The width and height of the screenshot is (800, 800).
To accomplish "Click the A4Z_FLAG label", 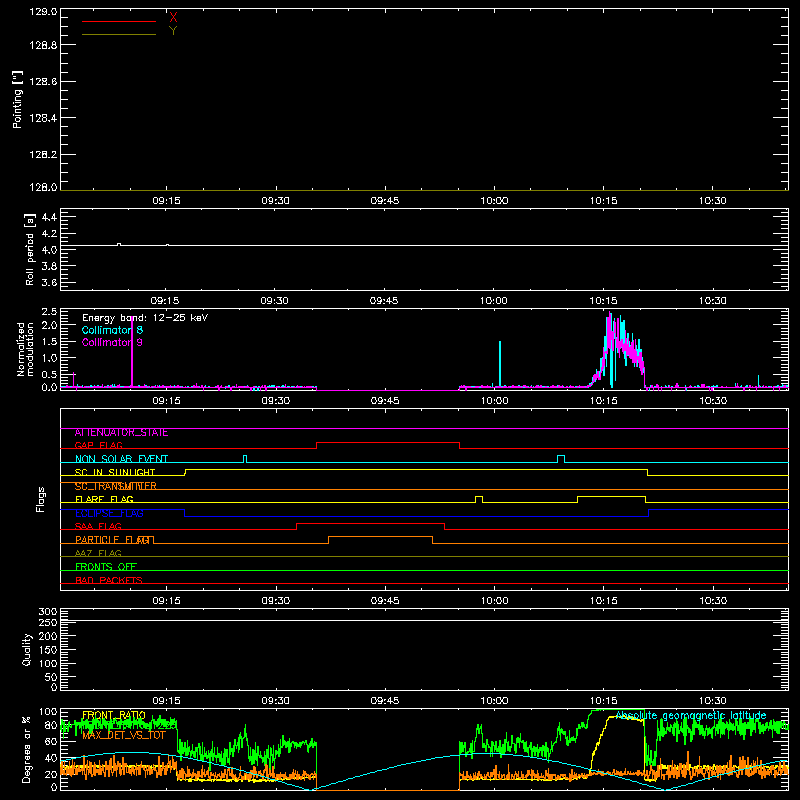I will coord(98,554).
